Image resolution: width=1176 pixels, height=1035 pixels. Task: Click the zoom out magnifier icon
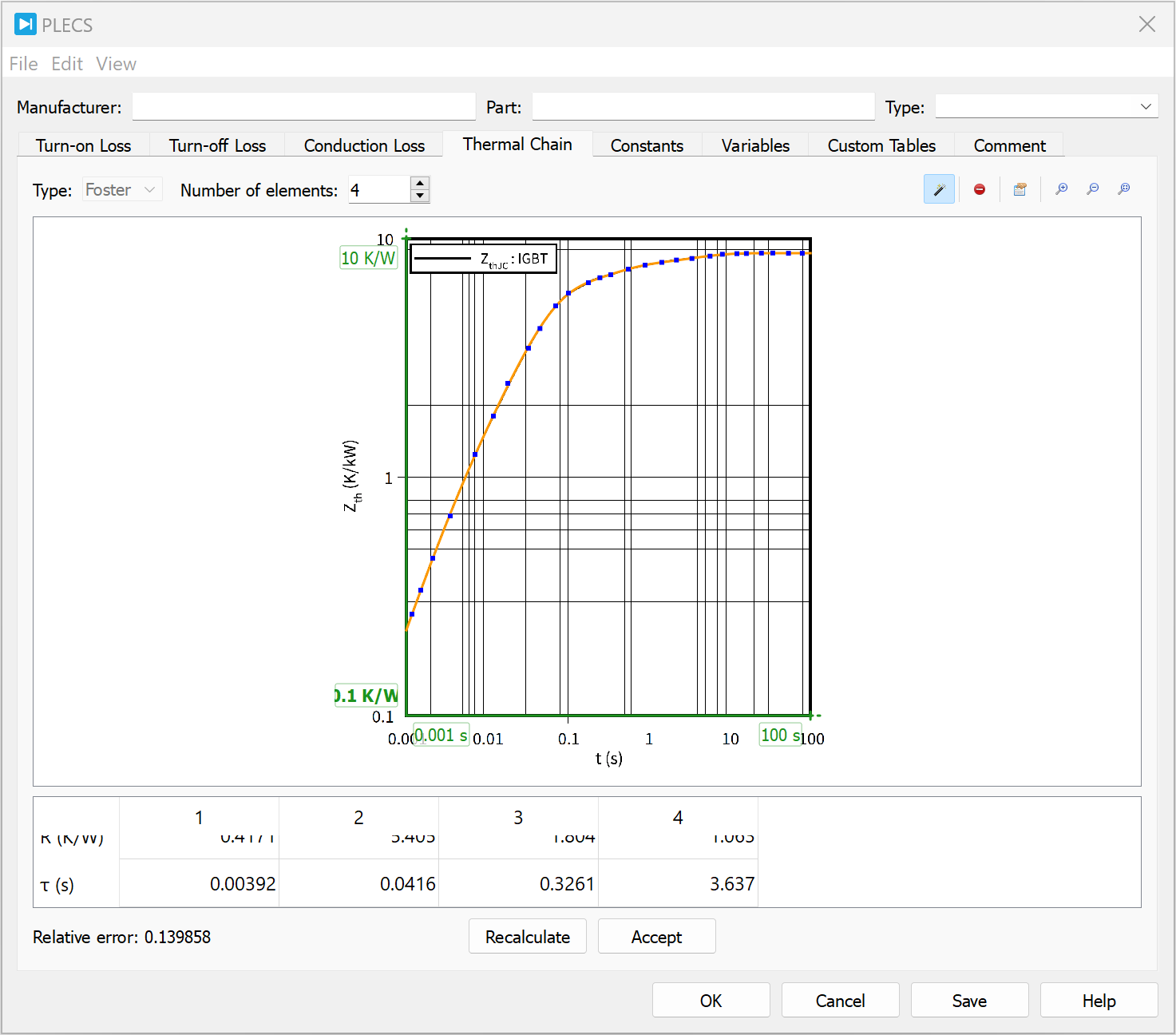click(1093, 189)
